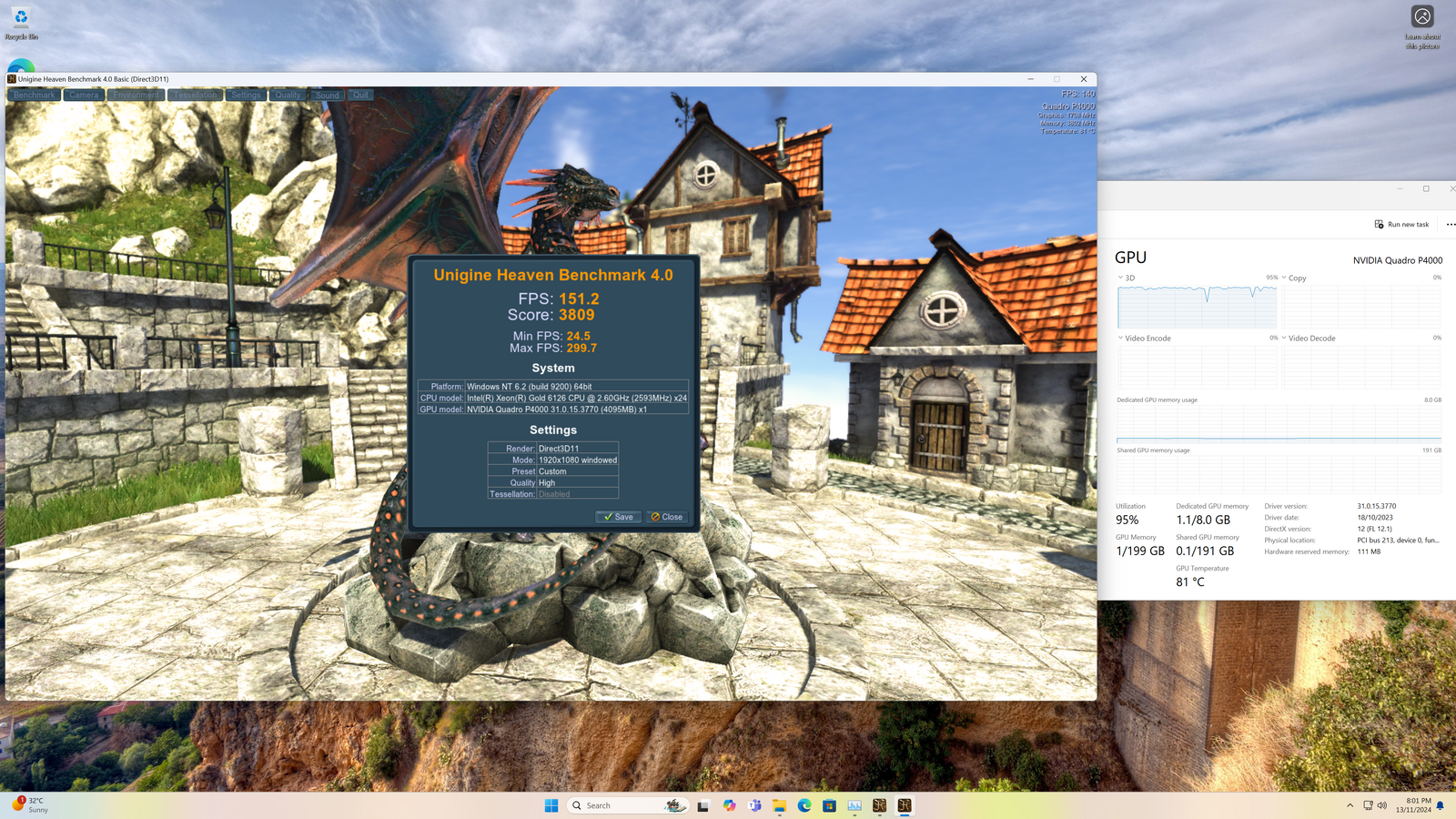1456x819 pixels.
Task: Select the GPU model value in results
Action: pos(557,409)
